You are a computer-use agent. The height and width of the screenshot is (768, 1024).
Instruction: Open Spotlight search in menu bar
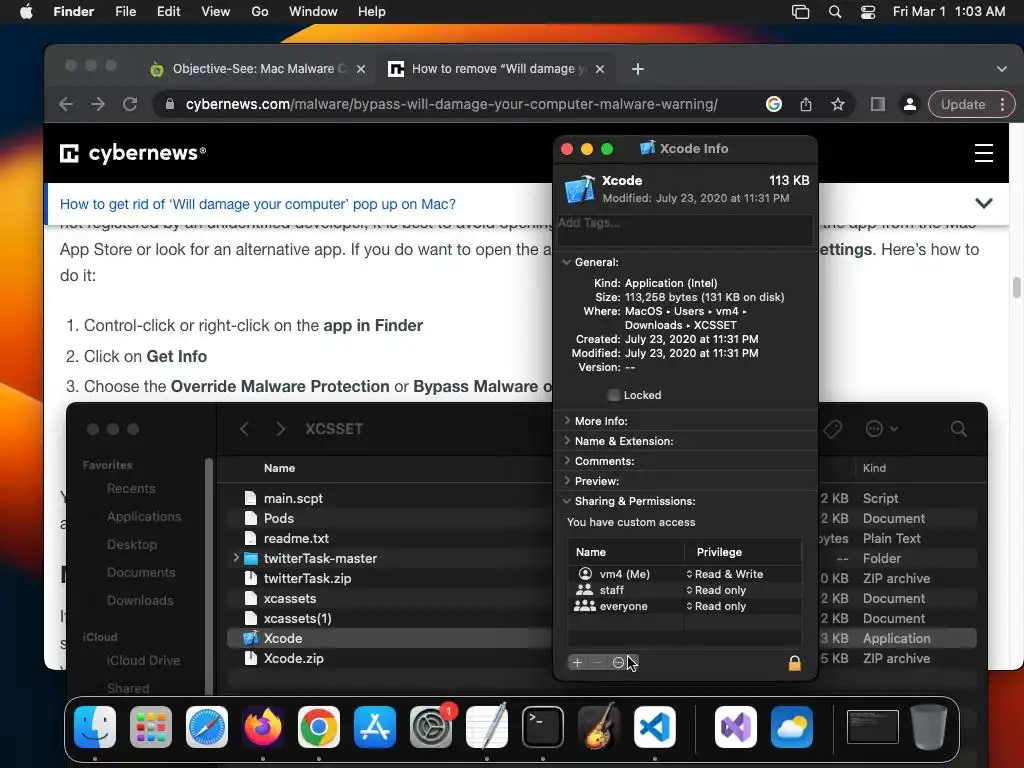[835, 12]
